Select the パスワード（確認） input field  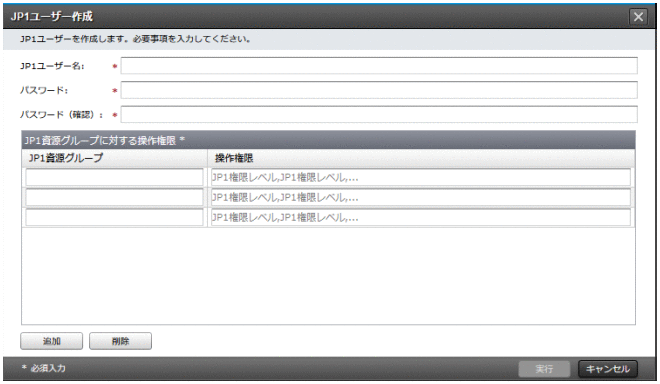coord(379,115)
